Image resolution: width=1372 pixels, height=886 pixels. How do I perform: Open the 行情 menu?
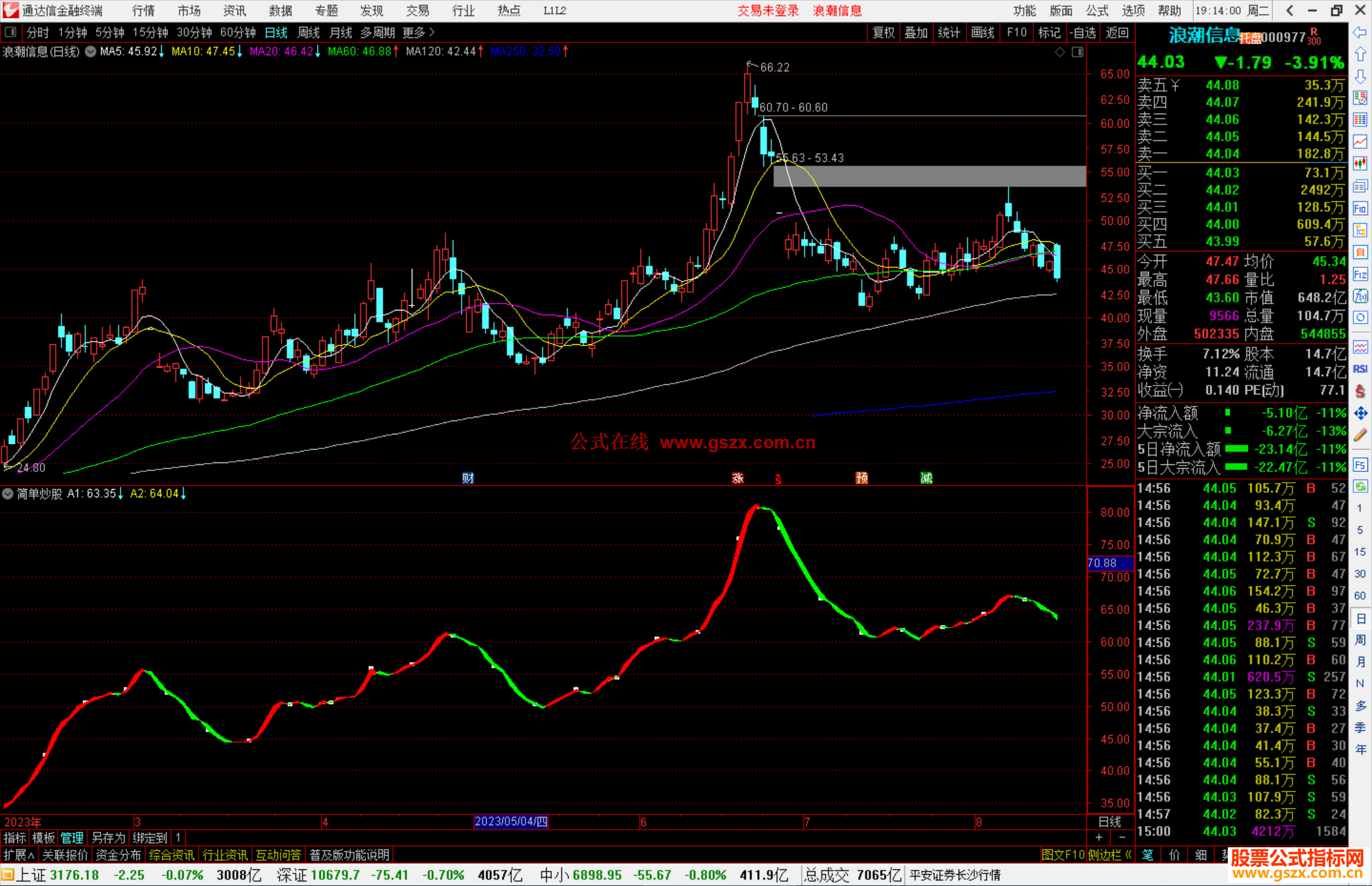pyautogui.click(x=144, y=10)
